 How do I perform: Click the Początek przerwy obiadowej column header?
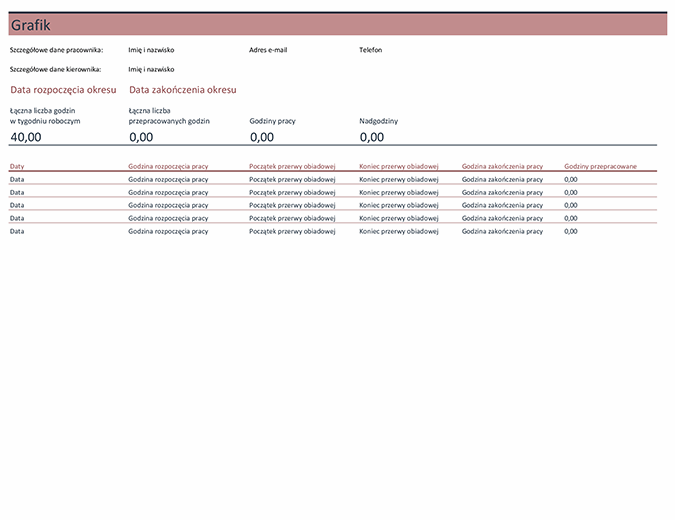click(x=292, y=166)
